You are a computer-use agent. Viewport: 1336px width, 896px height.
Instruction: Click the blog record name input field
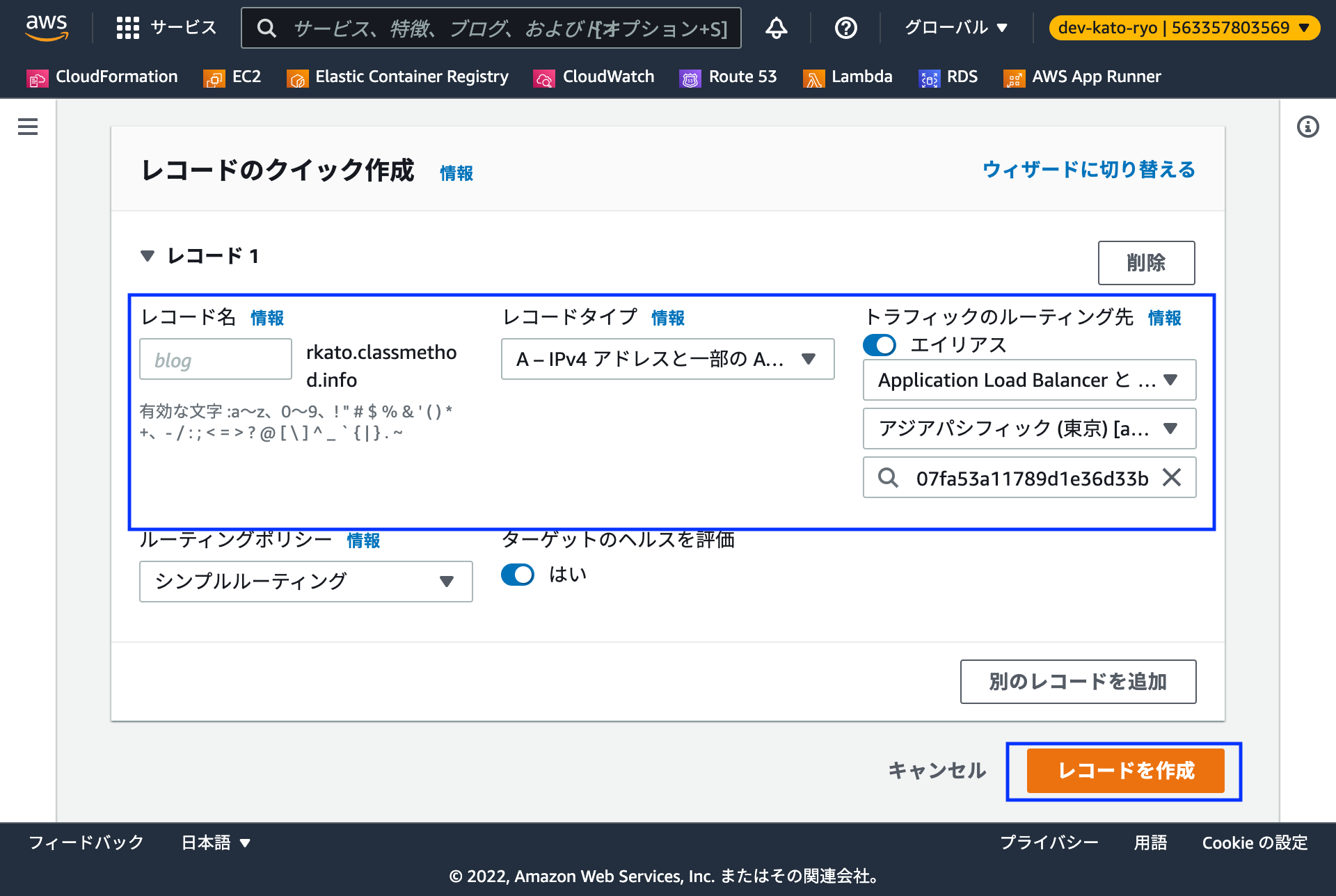[215, 359]
